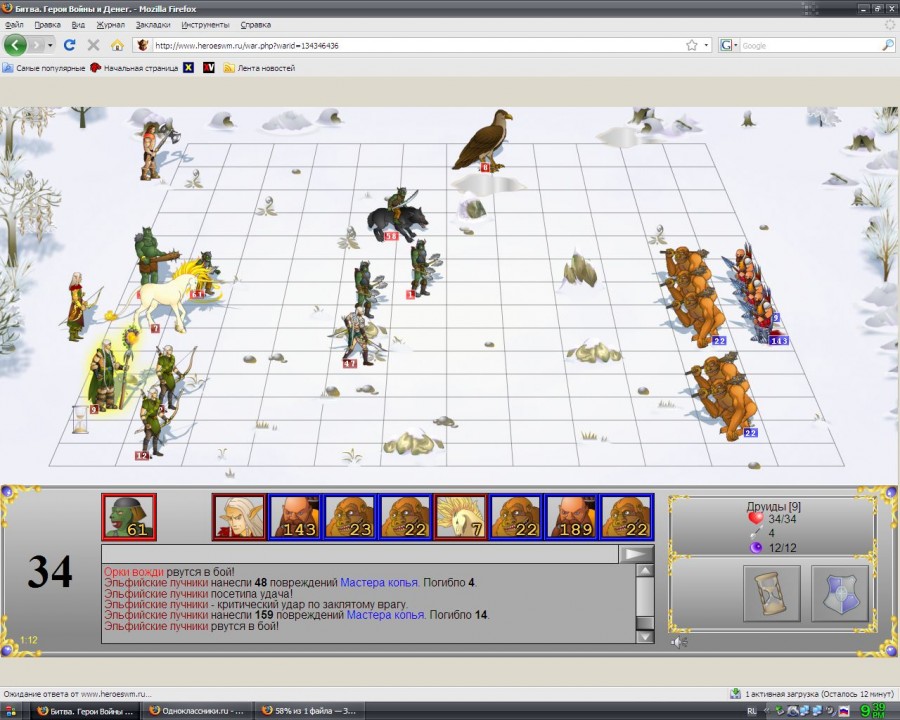Viewport: 900px width, 720px height.
Task: Open the Закладки menu
Action: coord(153,25)
